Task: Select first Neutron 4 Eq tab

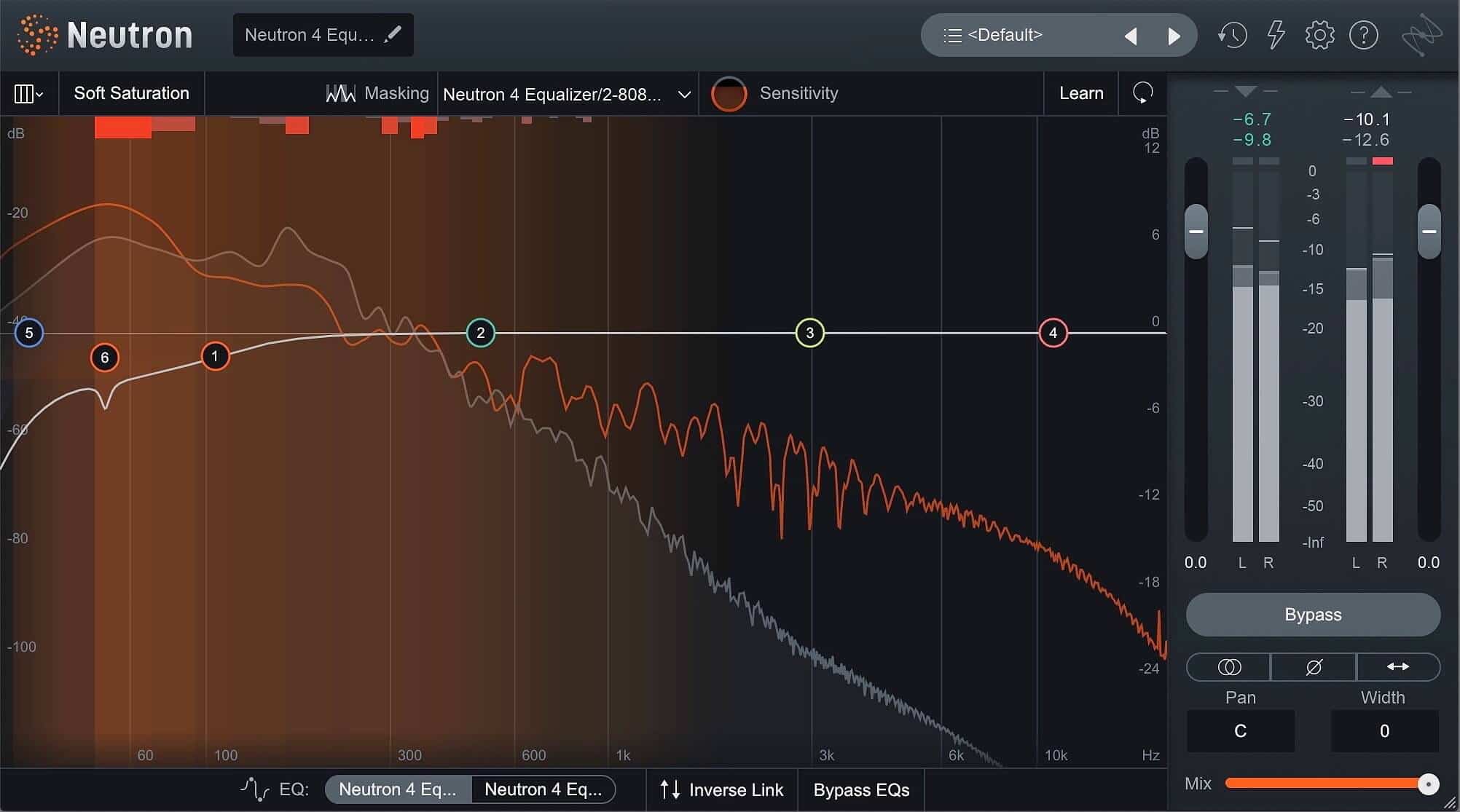Action: [398, 789]
